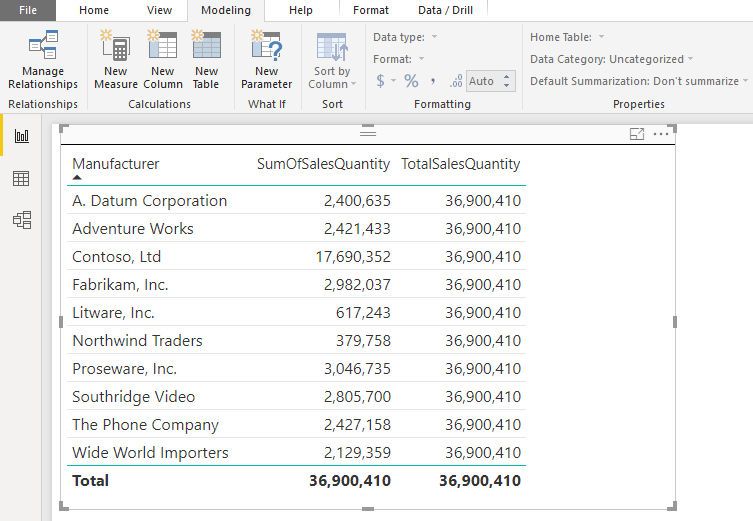Switch to the View ribbon tab
This screenshot has width=753, height=521.
pos(159,10)
